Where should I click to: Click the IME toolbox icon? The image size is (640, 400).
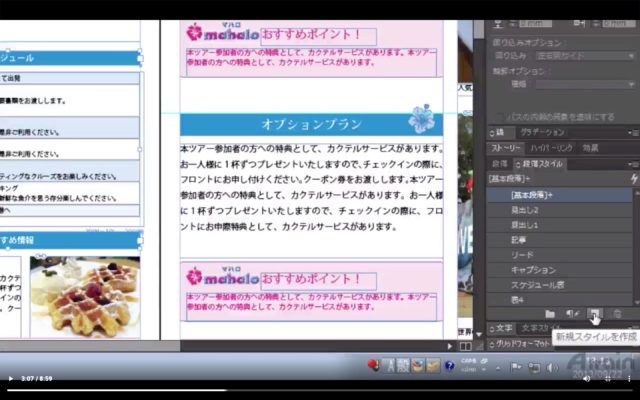click(x=418, y=366)
